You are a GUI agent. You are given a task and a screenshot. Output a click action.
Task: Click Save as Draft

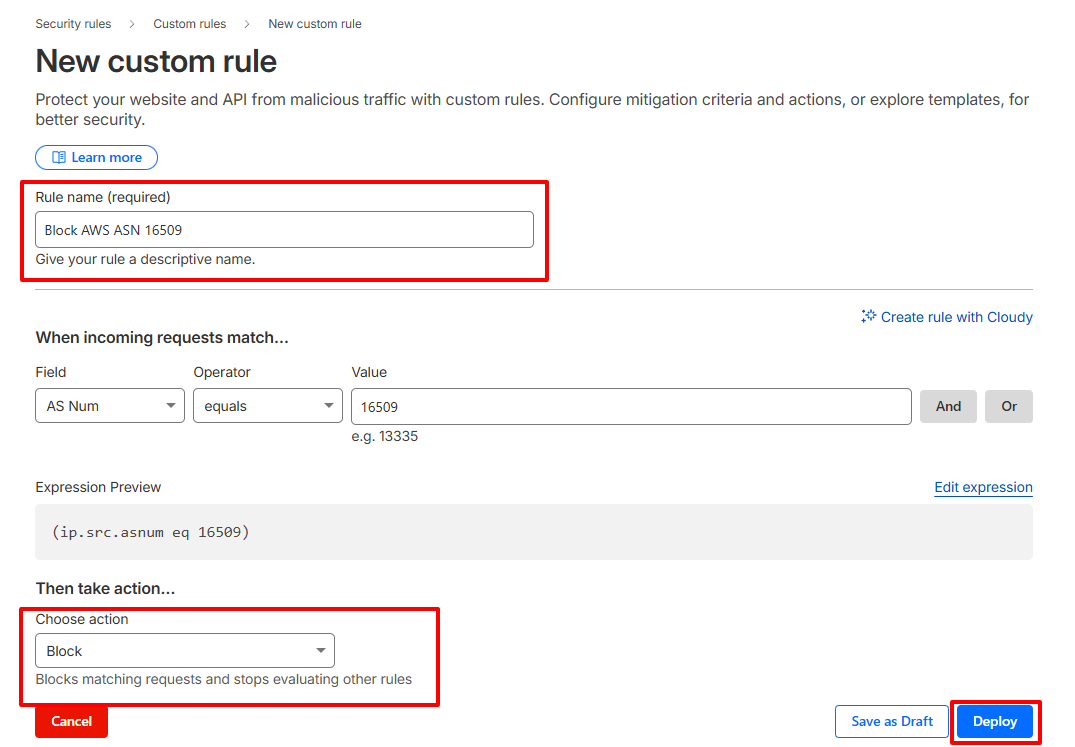(891, 721)
